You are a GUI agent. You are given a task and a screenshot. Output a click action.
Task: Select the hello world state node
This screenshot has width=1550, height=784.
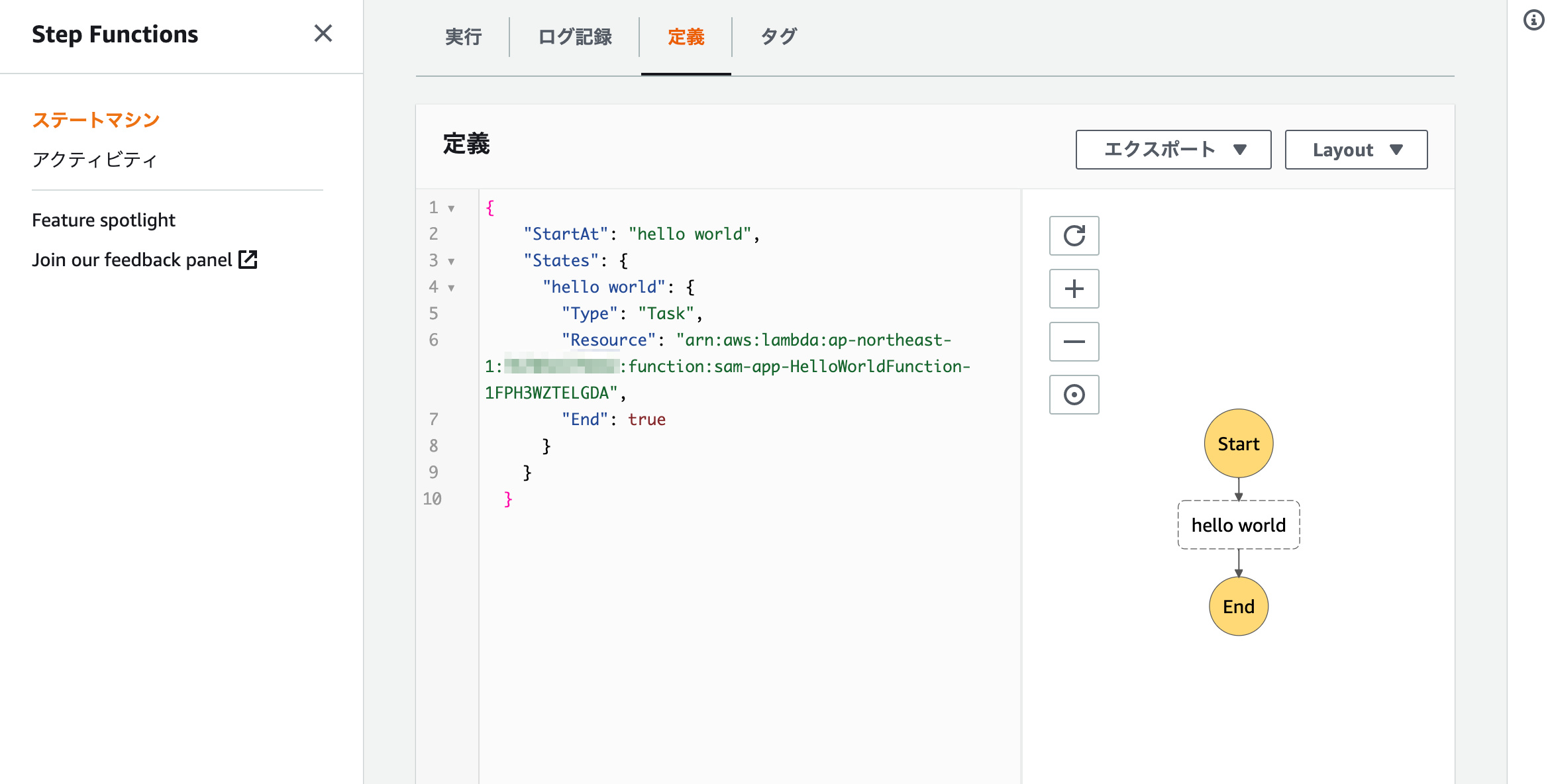[1238, 525]
